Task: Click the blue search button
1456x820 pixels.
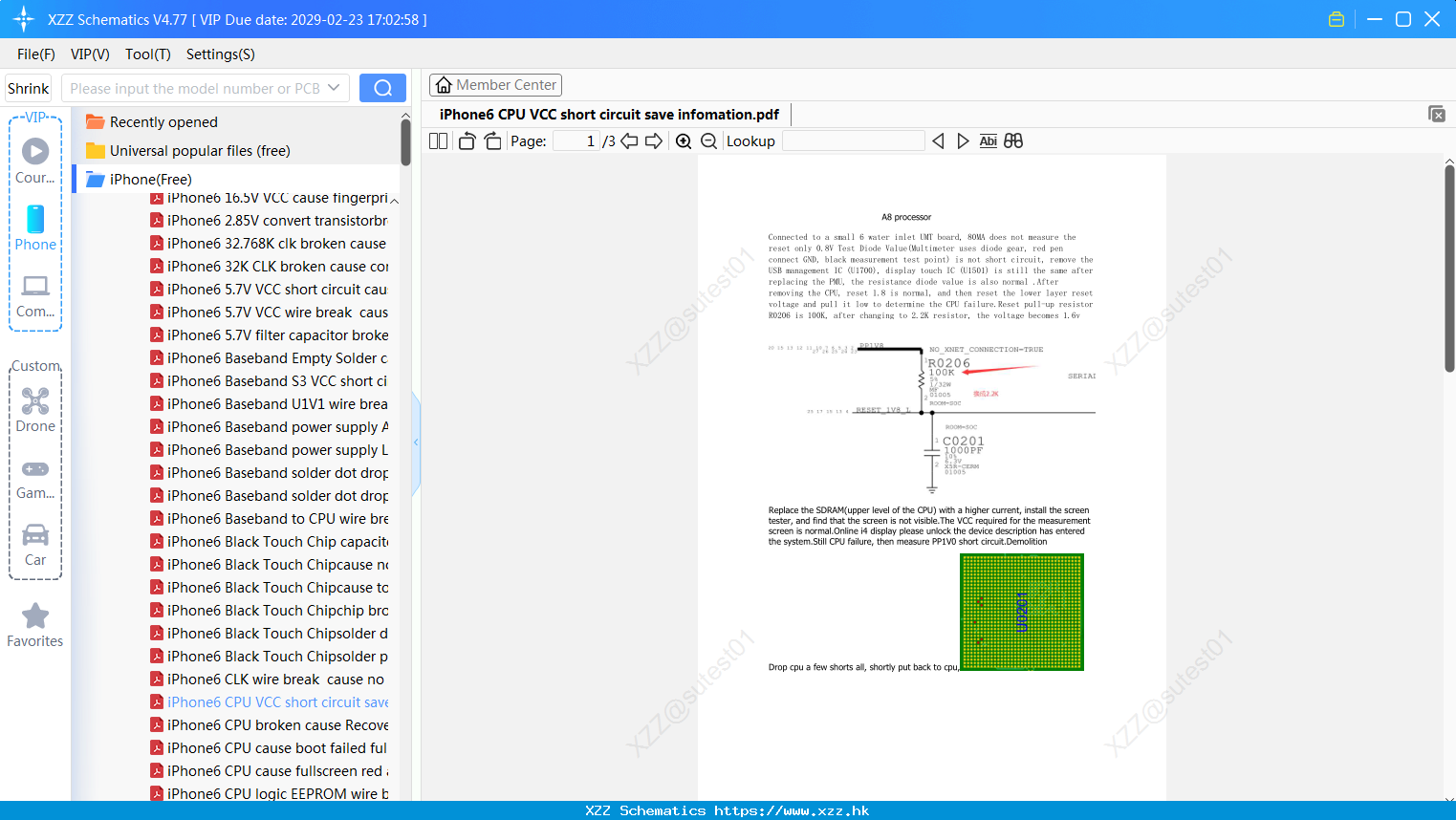Action: pyautogui.click(x=382, y=88)
